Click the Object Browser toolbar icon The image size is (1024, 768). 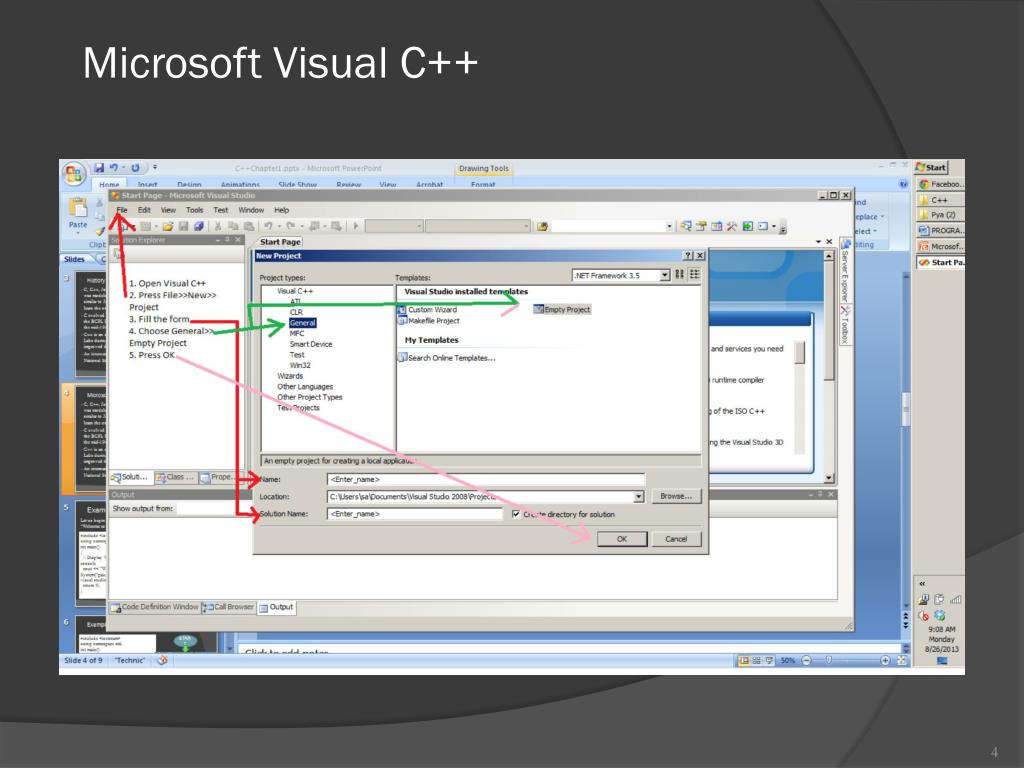pyautogui.click(x=716, y=226)
